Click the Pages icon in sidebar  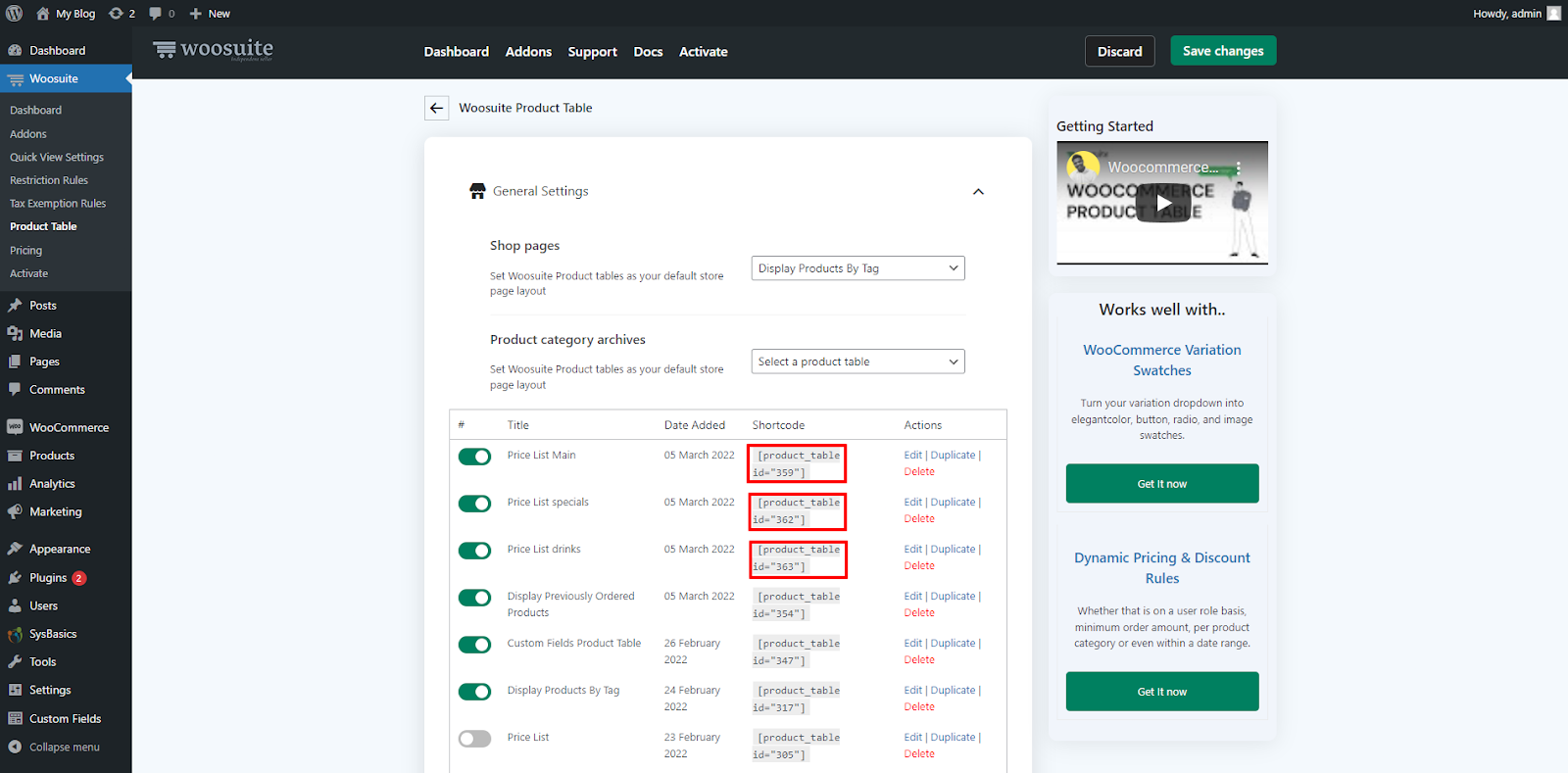tap(15, 362)
